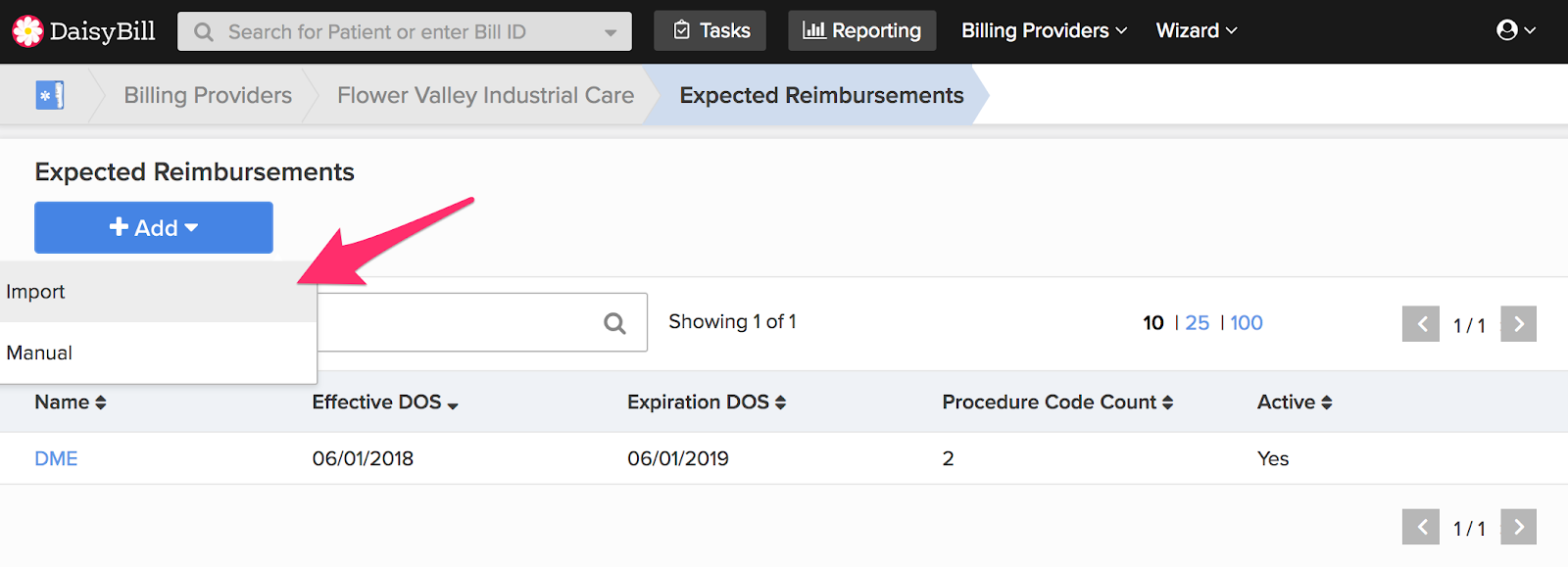Click the Reporting button

click(862, 30)
